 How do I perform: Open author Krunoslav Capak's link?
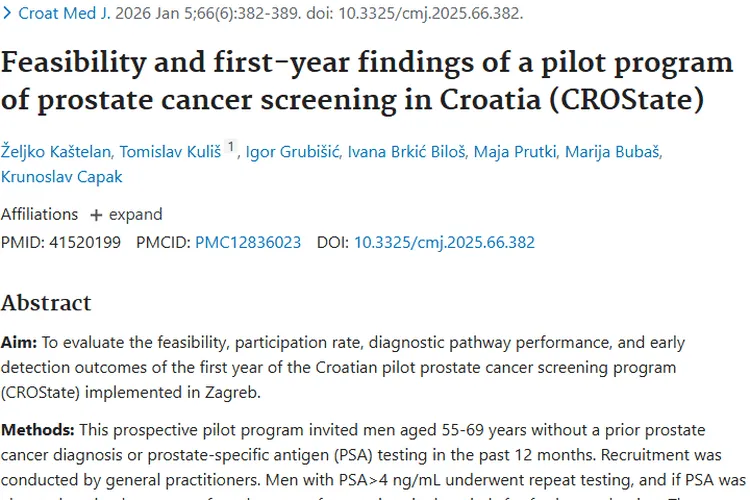coord(64,177)
